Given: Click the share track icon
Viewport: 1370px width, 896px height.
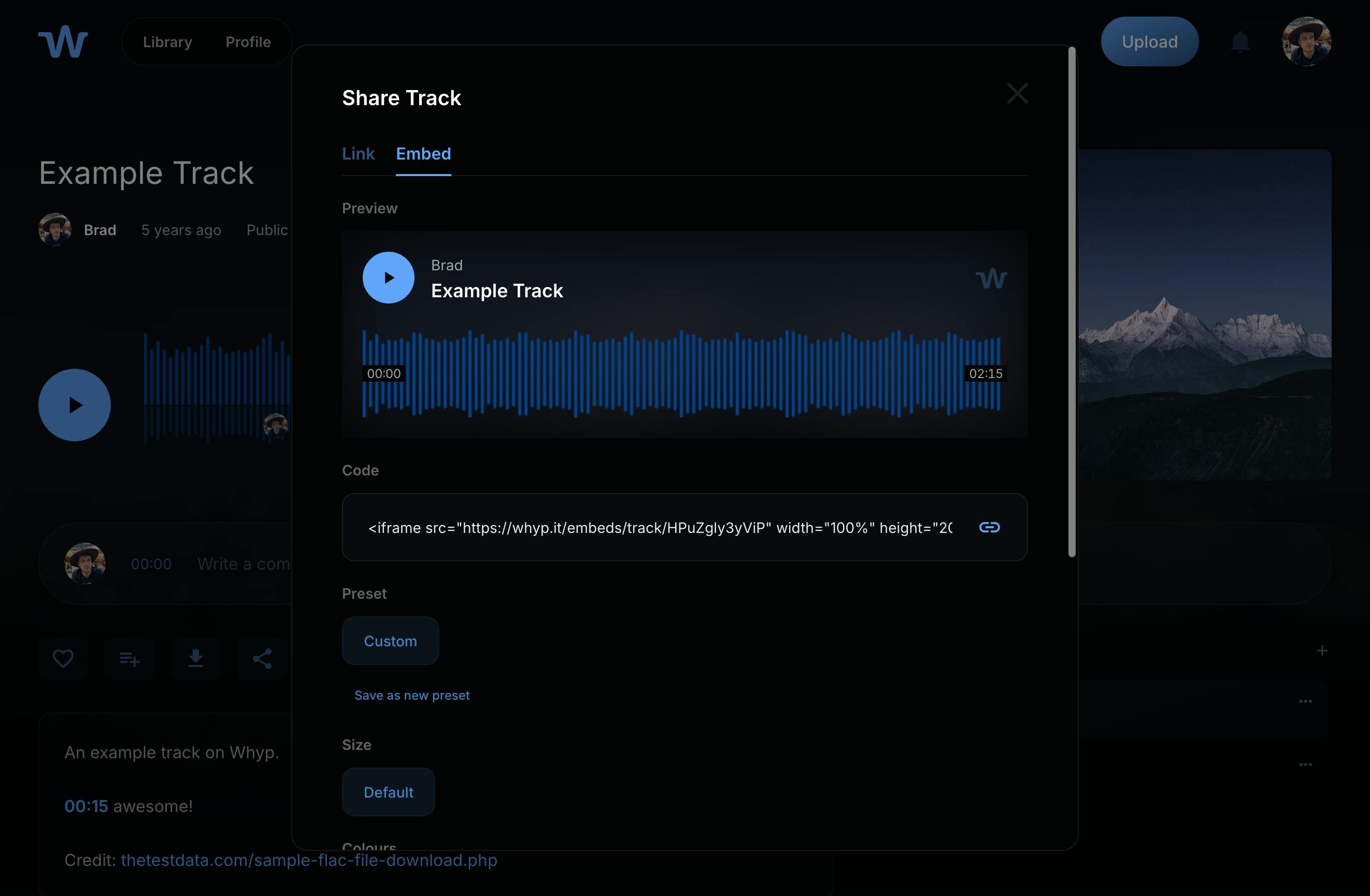Looking at the screenshot, I should [262, 658].
